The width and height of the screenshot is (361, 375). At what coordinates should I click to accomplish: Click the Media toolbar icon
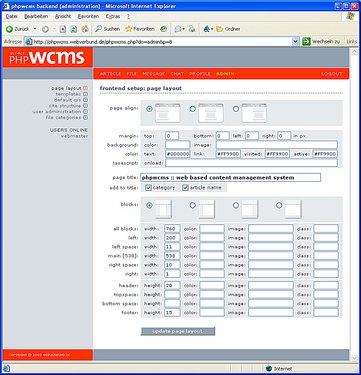pos(163,29)
